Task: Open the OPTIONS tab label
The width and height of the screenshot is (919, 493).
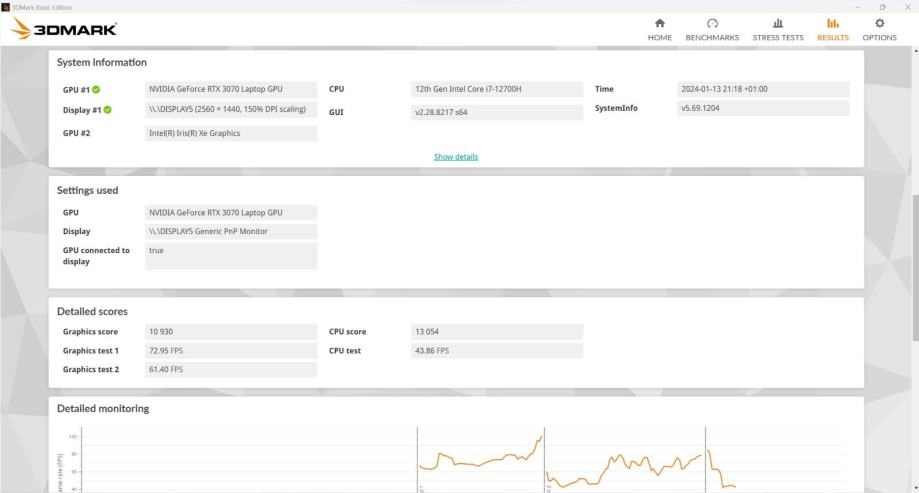Action: pos(879,38)
